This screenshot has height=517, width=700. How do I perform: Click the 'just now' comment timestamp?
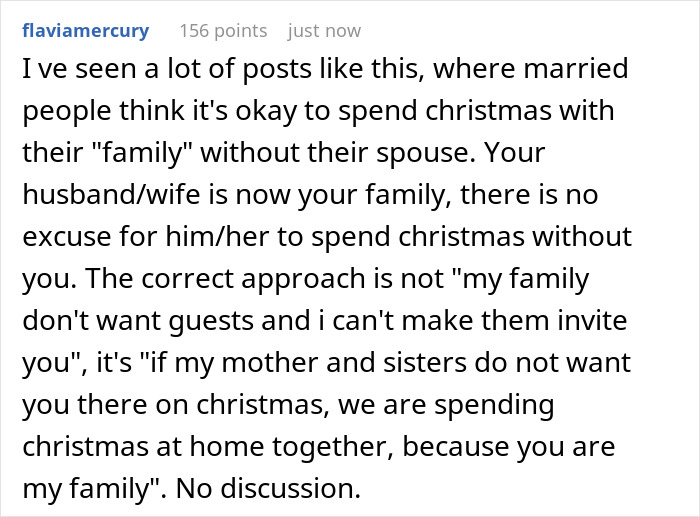[x=324, y=31]
